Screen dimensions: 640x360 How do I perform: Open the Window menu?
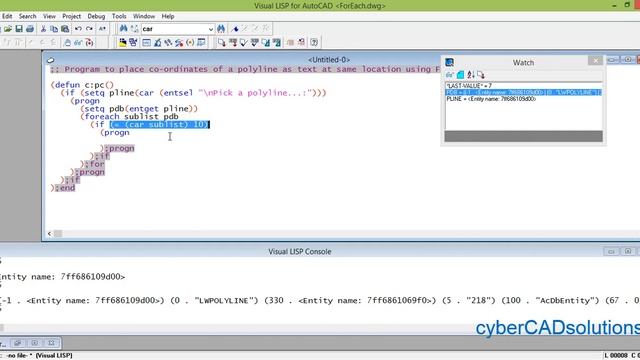[x=144, y=16]
